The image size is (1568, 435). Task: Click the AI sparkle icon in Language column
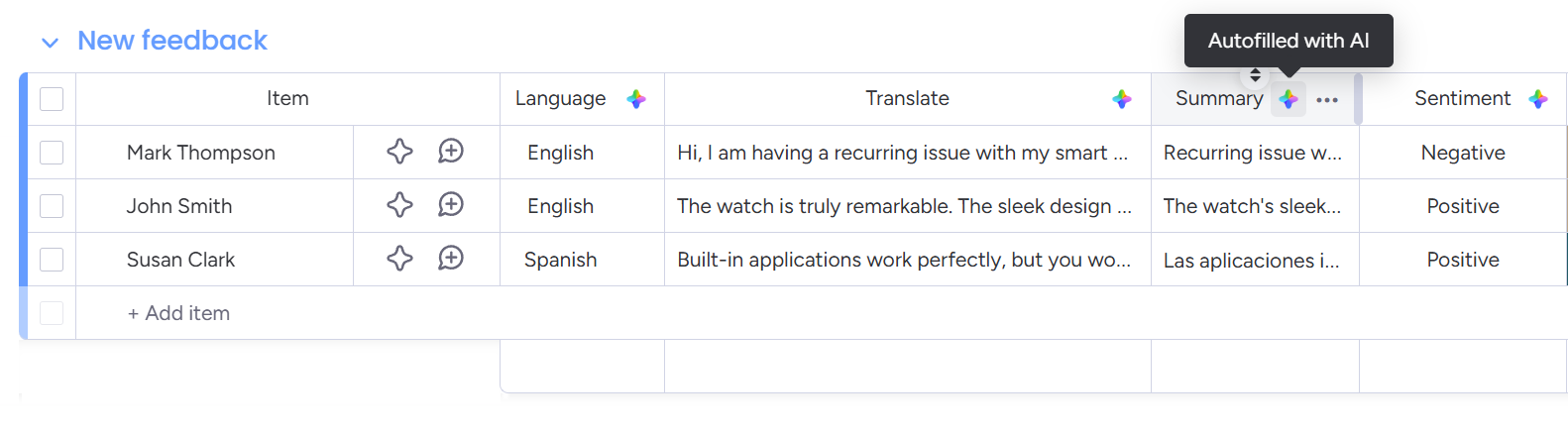(636, 99)
